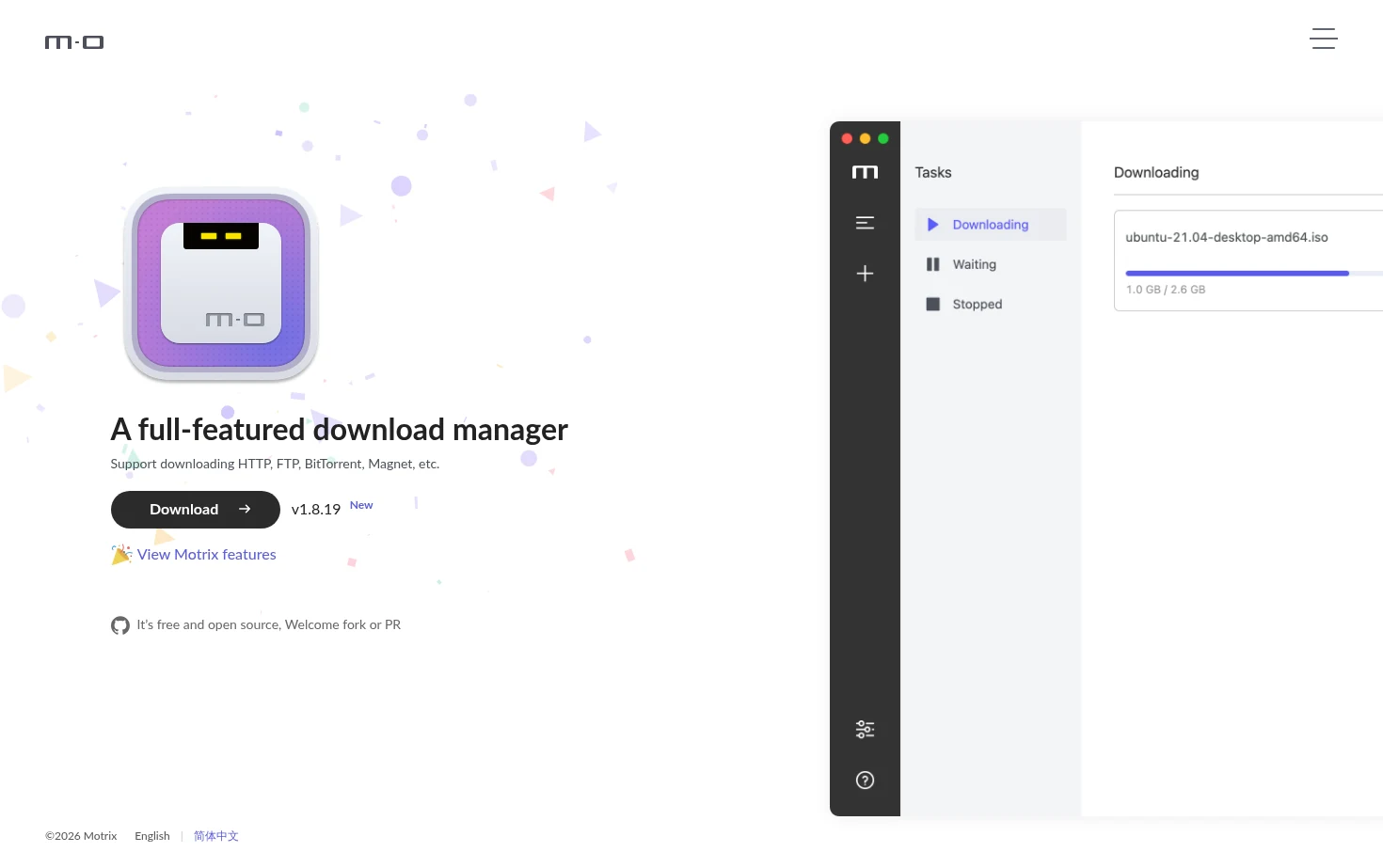Image resolution: width=1383 pixels, height=868 pixels.
Task: Click the 1.0 GB / 2.6 GB size text
Action: (x=1166, y=290)
